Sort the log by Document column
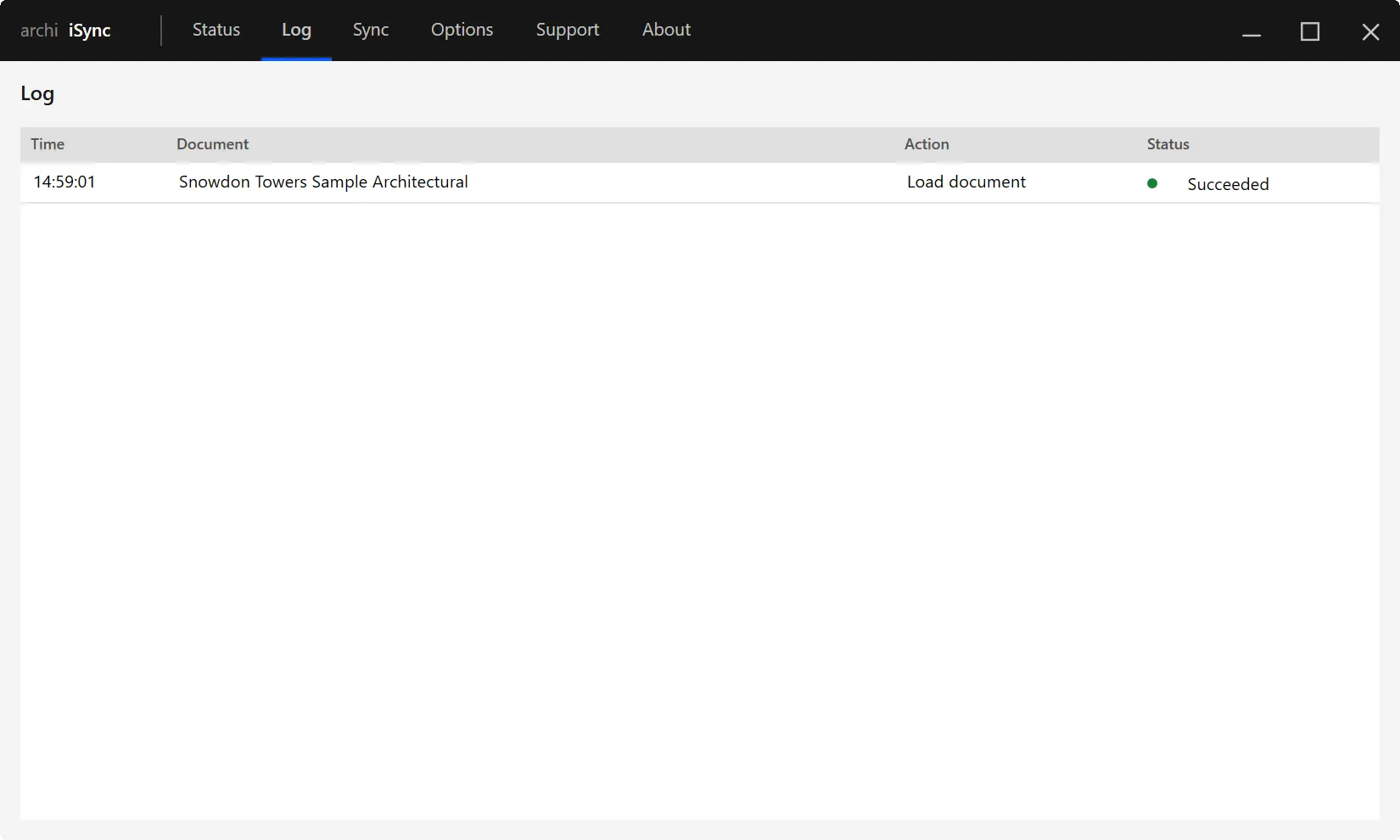This screenshot has height=840, width=1400. coord(212,144)
